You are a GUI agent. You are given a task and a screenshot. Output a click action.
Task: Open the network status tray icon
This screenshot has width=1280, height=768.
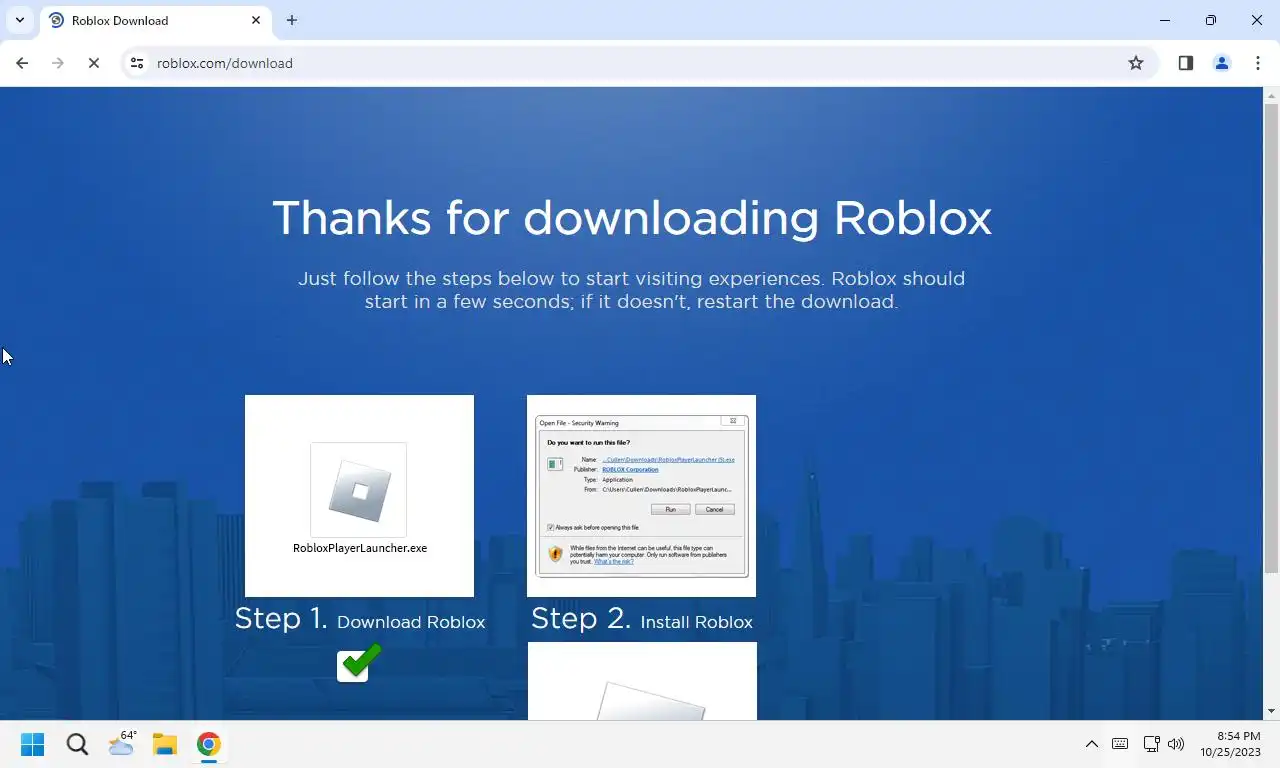point(1151,744)
